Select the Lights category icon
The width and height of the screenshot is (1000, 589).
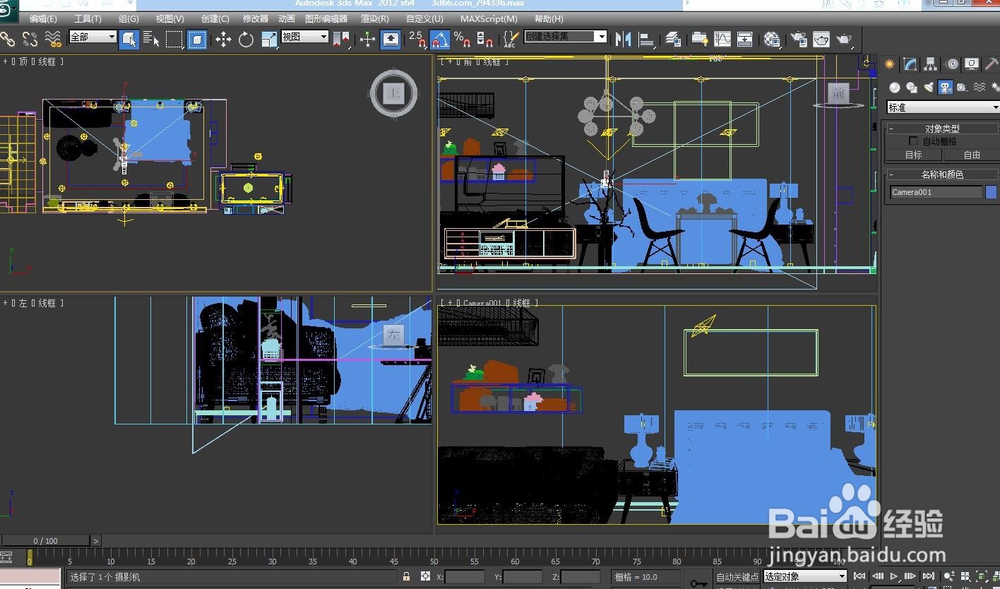point(929,87)
